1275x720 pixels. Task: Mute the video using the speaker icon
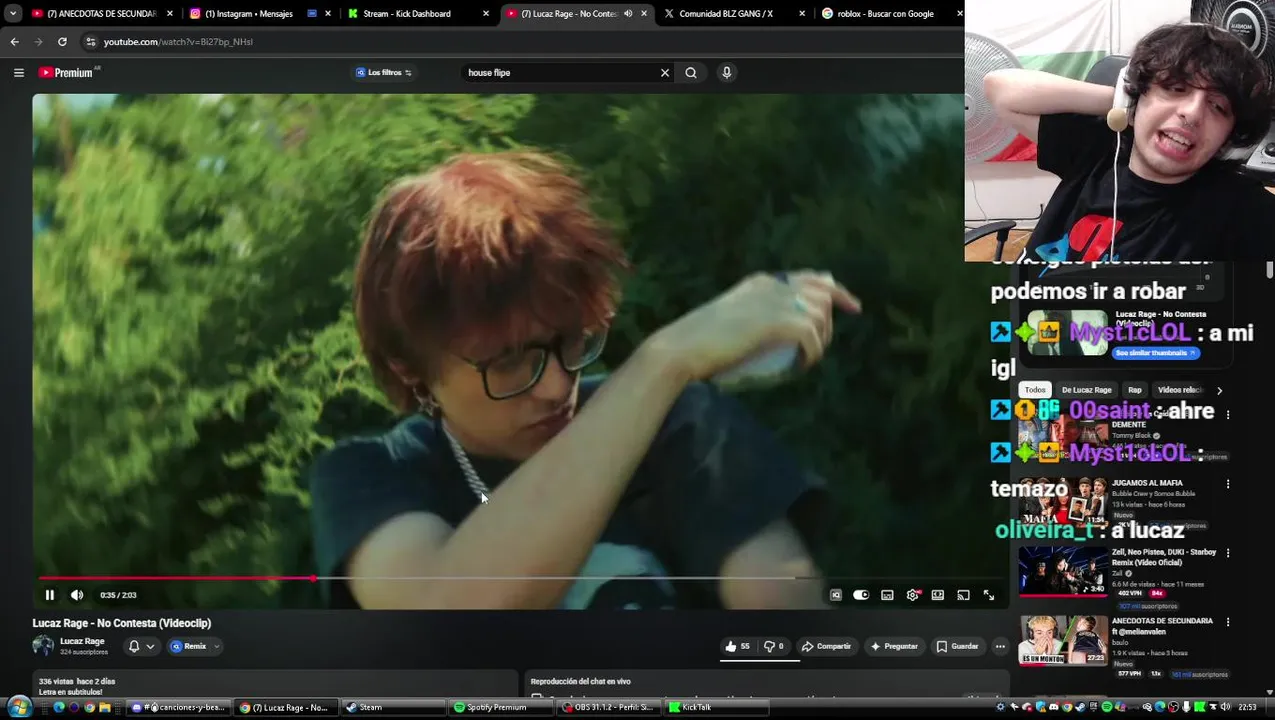[77, 595]
